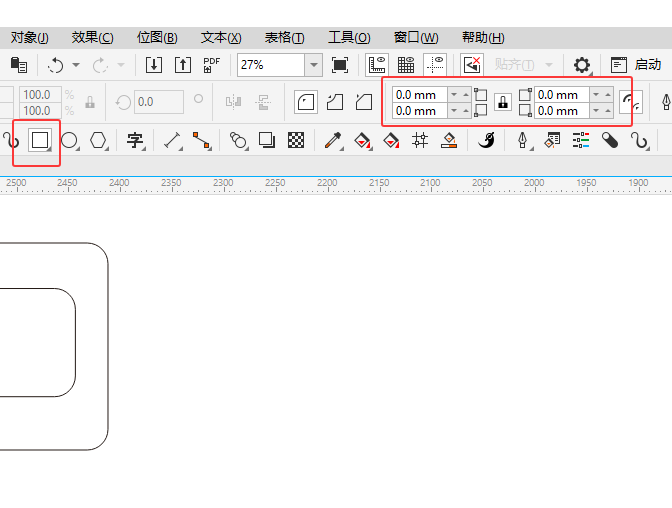The height and width of the screenshot is (508, 672).
Task: Open the 效果(C) menu
Action: coord(92,38)
